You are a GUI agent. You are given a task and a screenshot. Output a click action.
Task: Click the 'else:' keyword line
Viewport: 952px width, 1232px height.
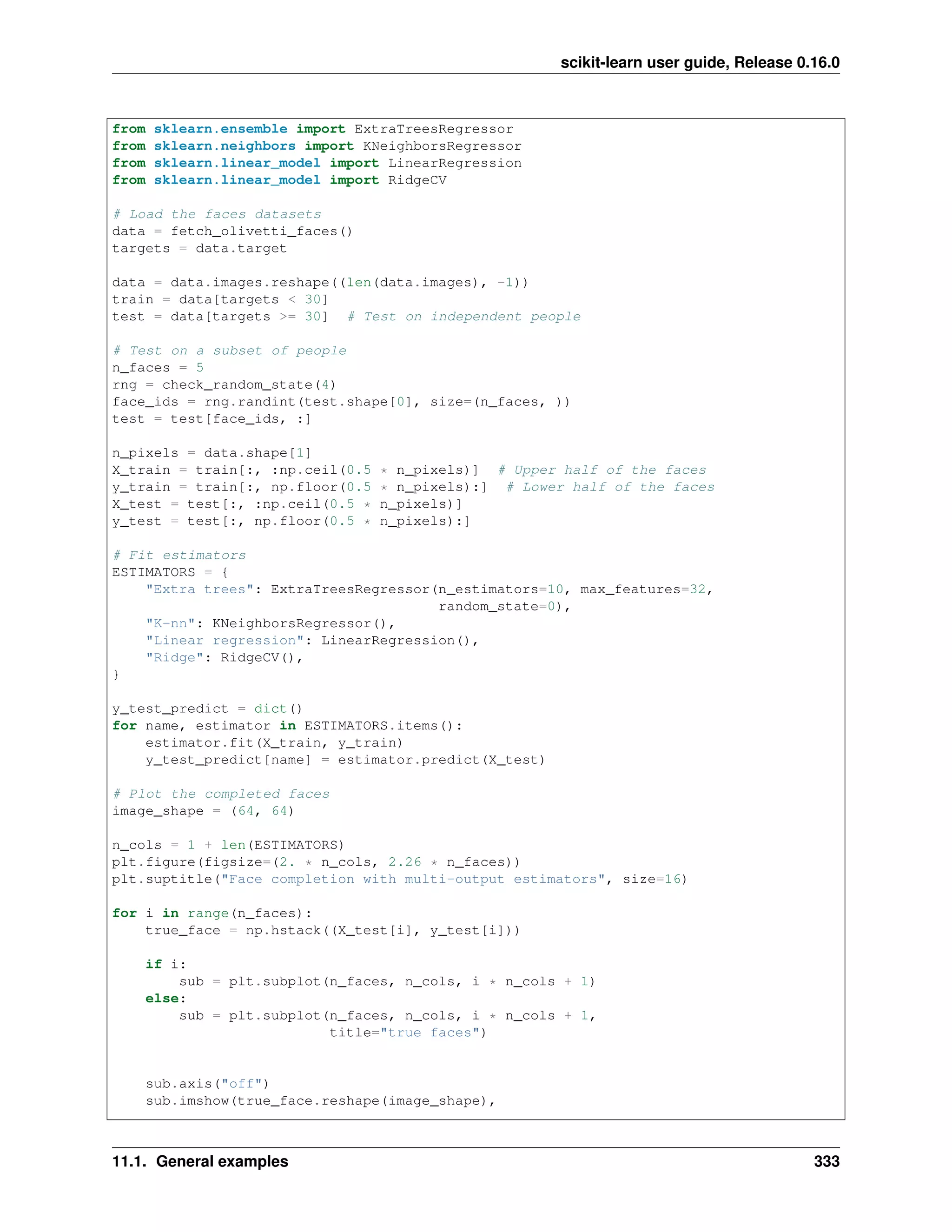tap(166, 999)
